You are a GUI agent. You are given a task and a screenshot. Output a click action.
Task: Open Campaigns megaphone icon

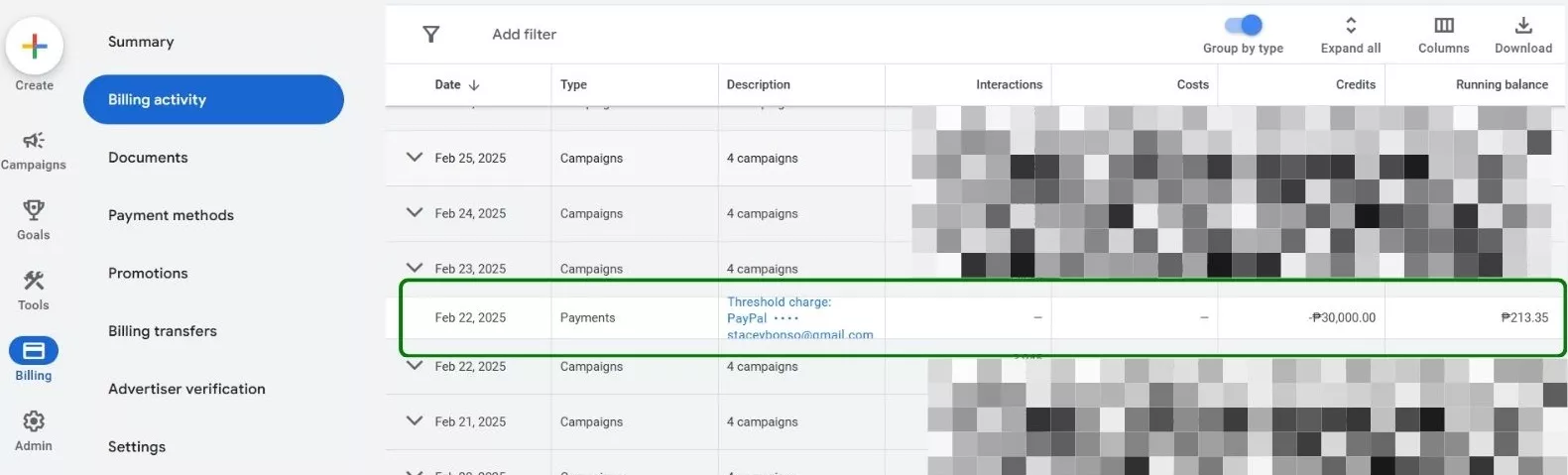(x=34, y=140)
